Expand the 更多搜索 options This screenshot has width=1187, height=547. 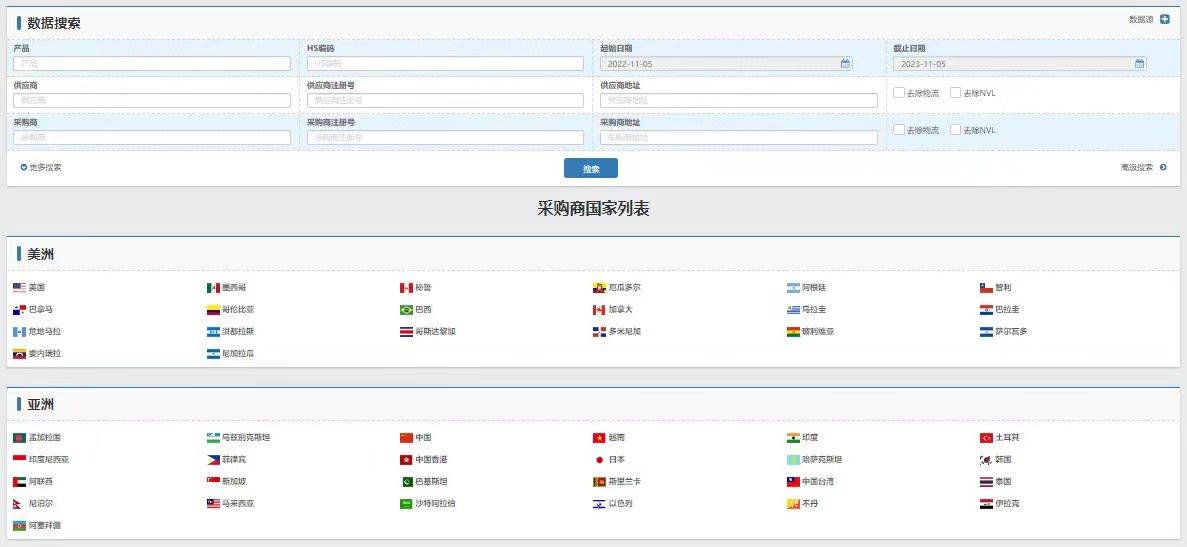tap(41, 168)
